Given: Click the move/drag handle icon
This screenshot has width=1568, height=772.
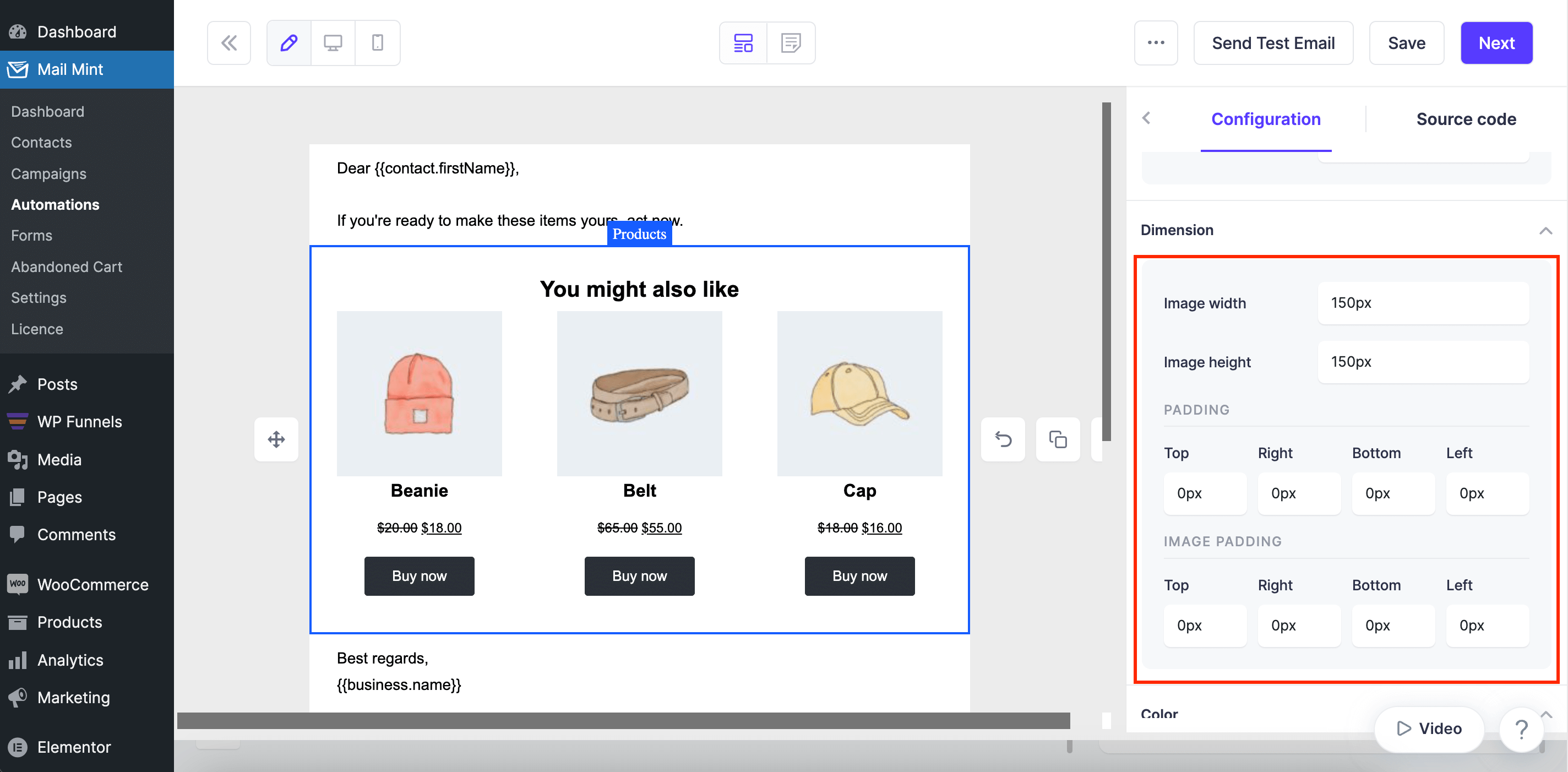Looking at the screenshot, I should pos(276,439).
